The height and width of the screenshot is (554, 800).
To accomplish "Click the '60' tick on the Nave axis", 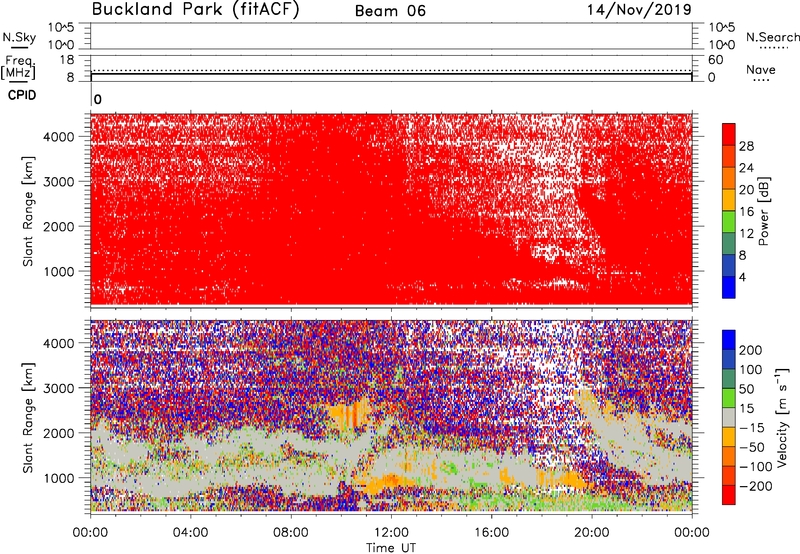I will [x=716, y=60].
